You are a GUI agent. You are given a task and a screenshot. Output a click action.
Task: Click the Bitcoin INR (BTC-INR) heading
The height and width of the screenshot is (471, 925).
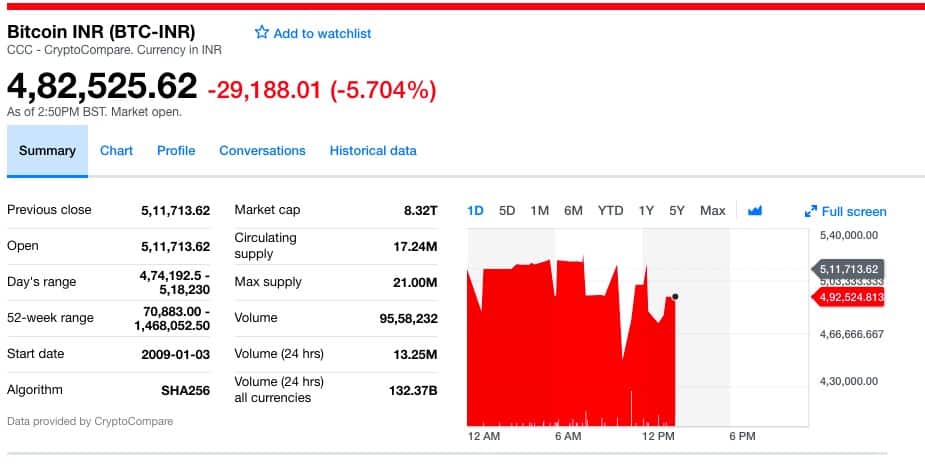[101, 31]
